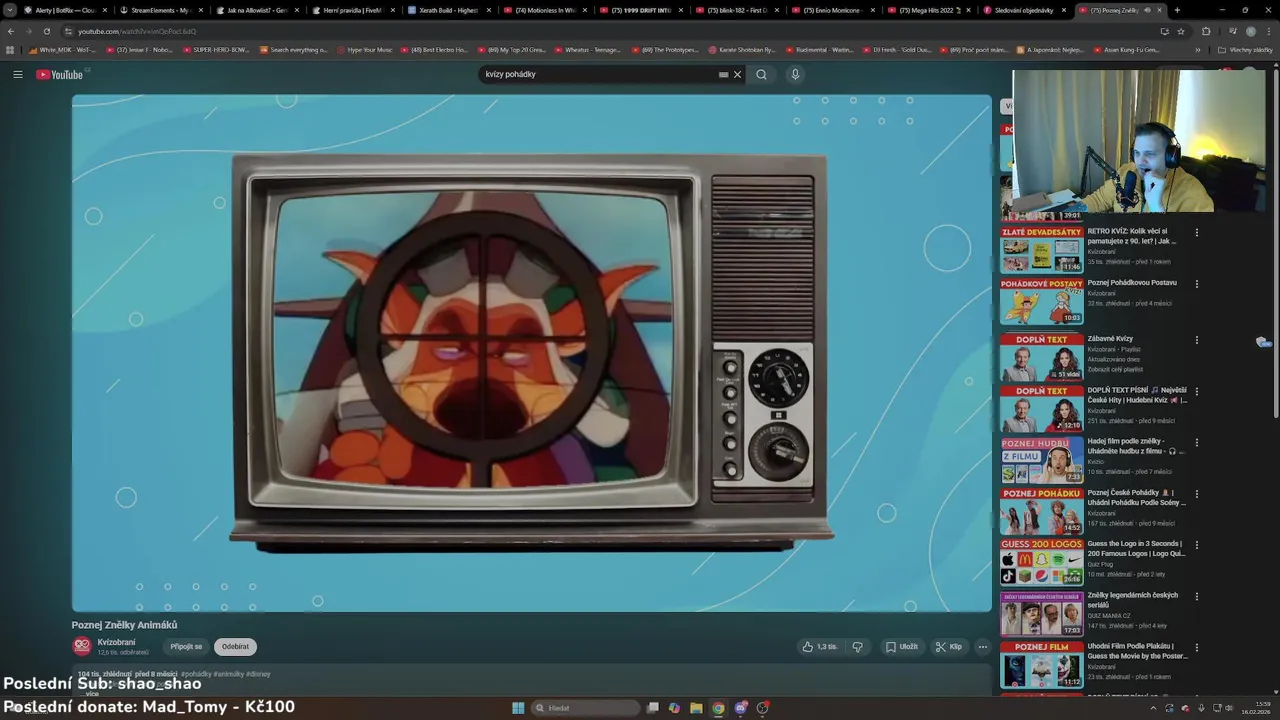Screen dimensions: 1280x720
Task: Create a clip with Klip button
Action: click(x=949, y=647)
